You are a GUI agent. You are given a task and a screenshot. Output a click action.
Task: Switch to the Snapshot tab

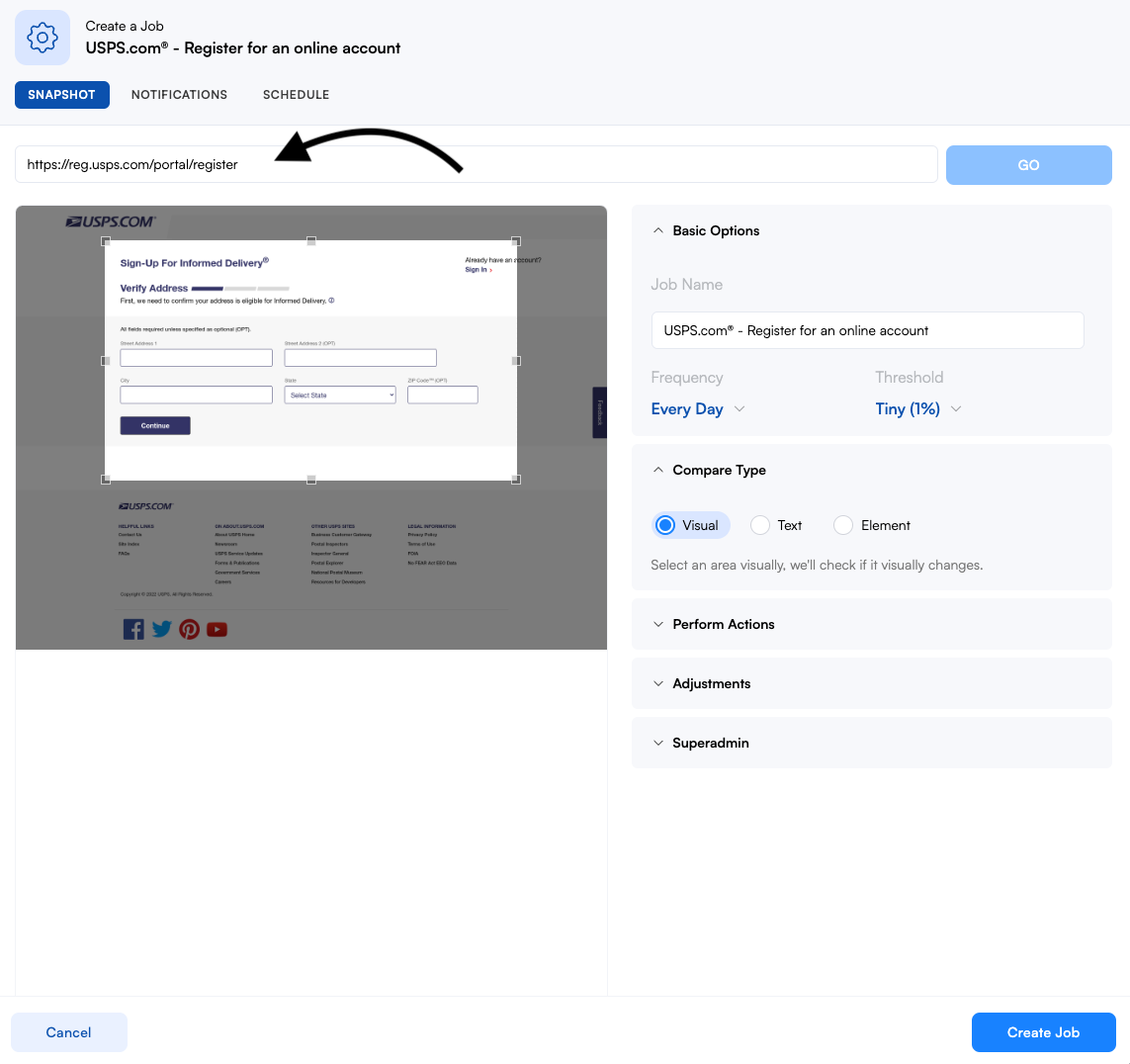pos(62,94)
